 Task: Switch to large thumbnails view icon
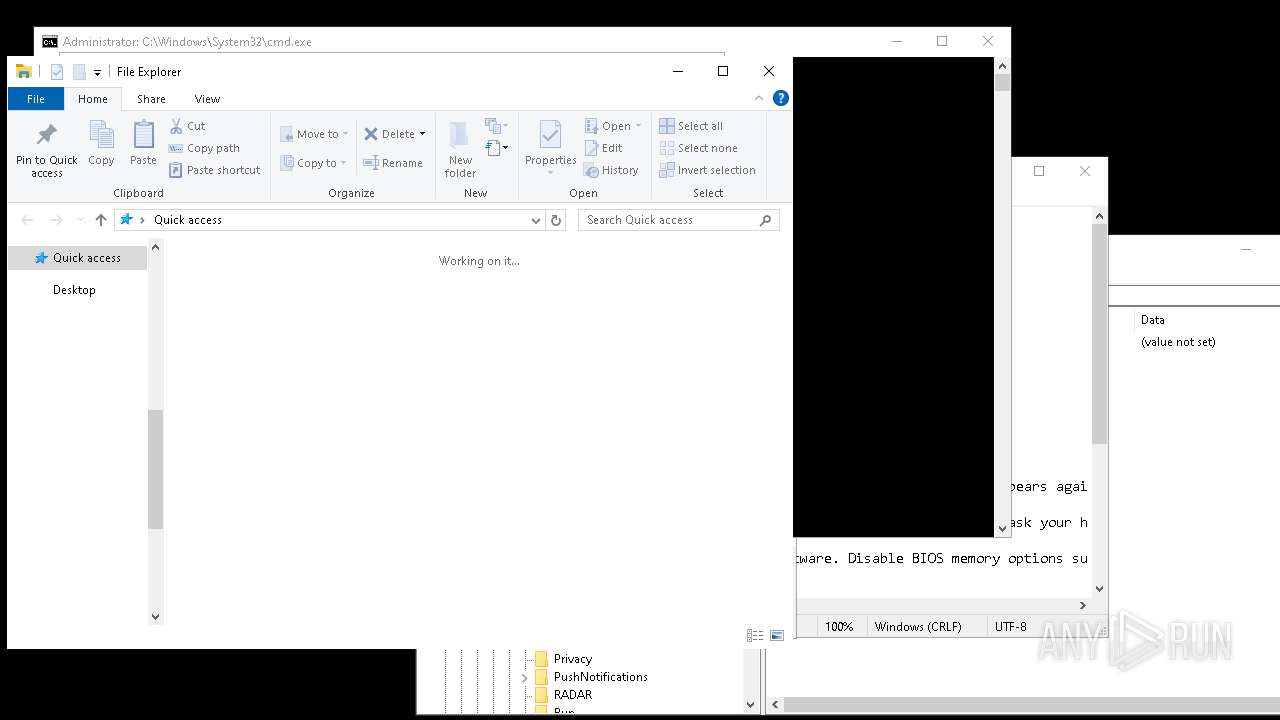(x=777, y=635)
